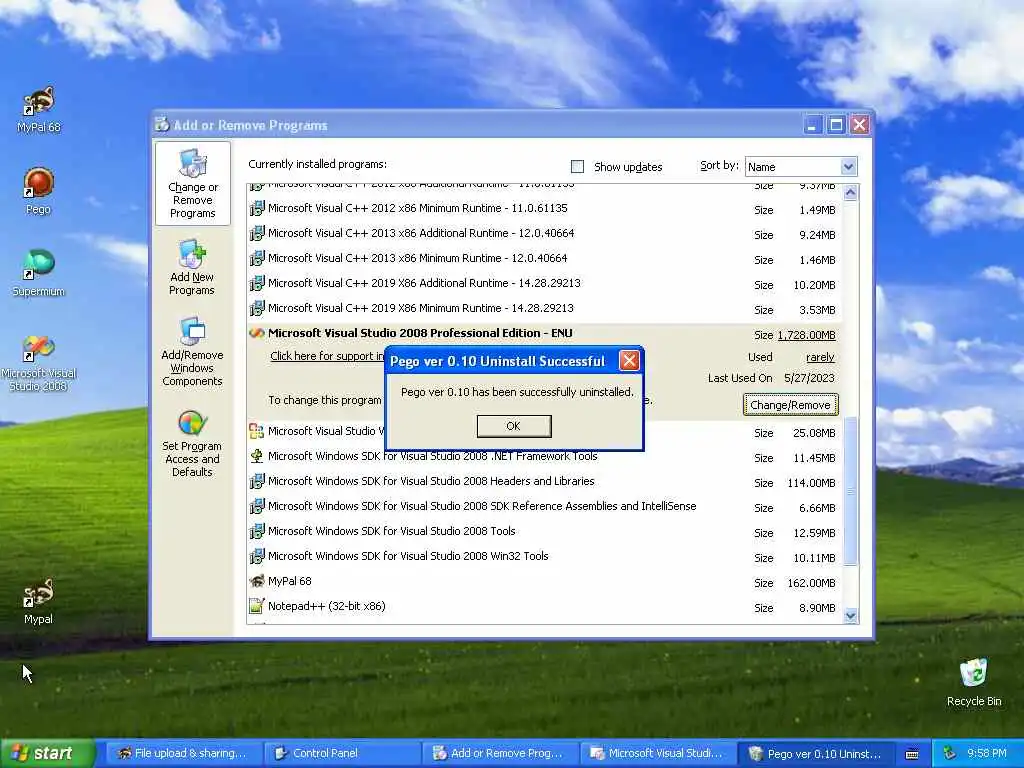This screenshot has width=1024, height=768.
Task: Select Windows SDK Reference Assemblies and IntelliSense icon
Action: tap(257, 506)
